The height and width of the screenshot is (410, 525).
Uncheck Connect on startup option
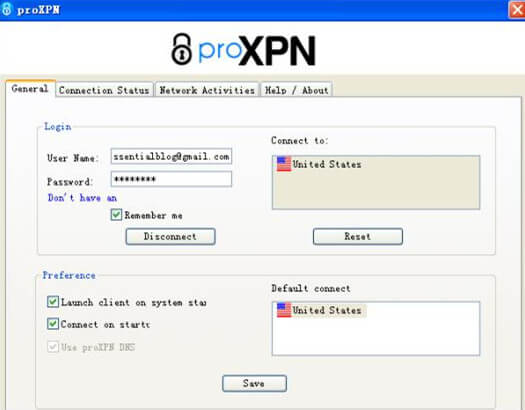(53, 324)
